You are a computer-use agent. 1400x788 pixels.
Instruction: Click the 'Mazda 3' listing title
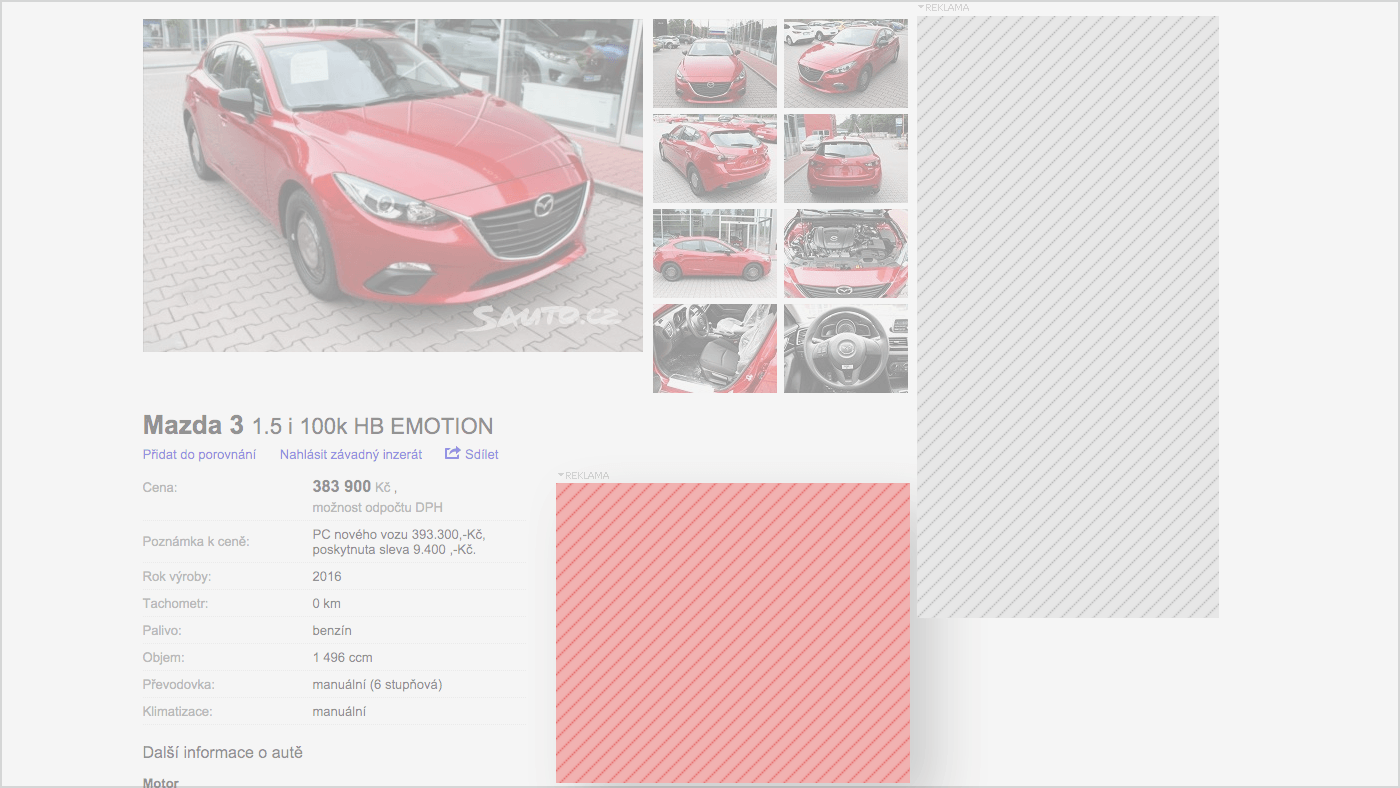[x=193, y=425]
